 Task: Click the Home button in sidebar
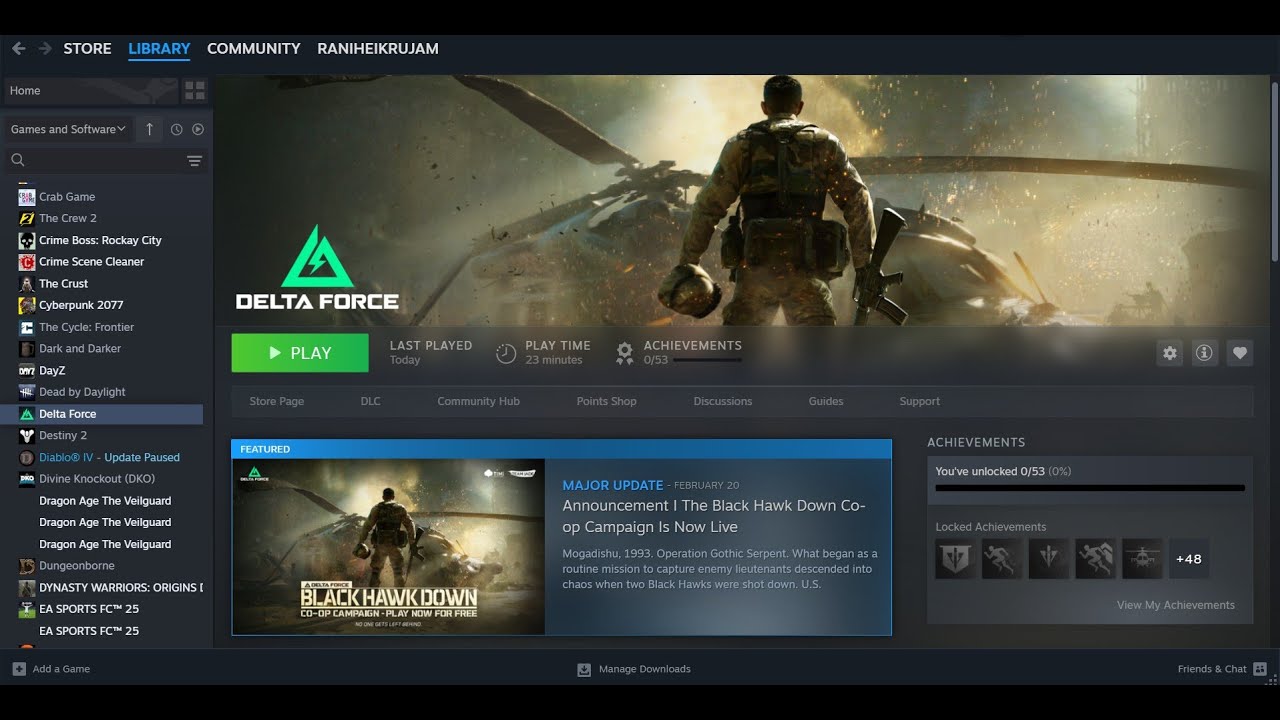pyautogui.click(x=91, y=91)
